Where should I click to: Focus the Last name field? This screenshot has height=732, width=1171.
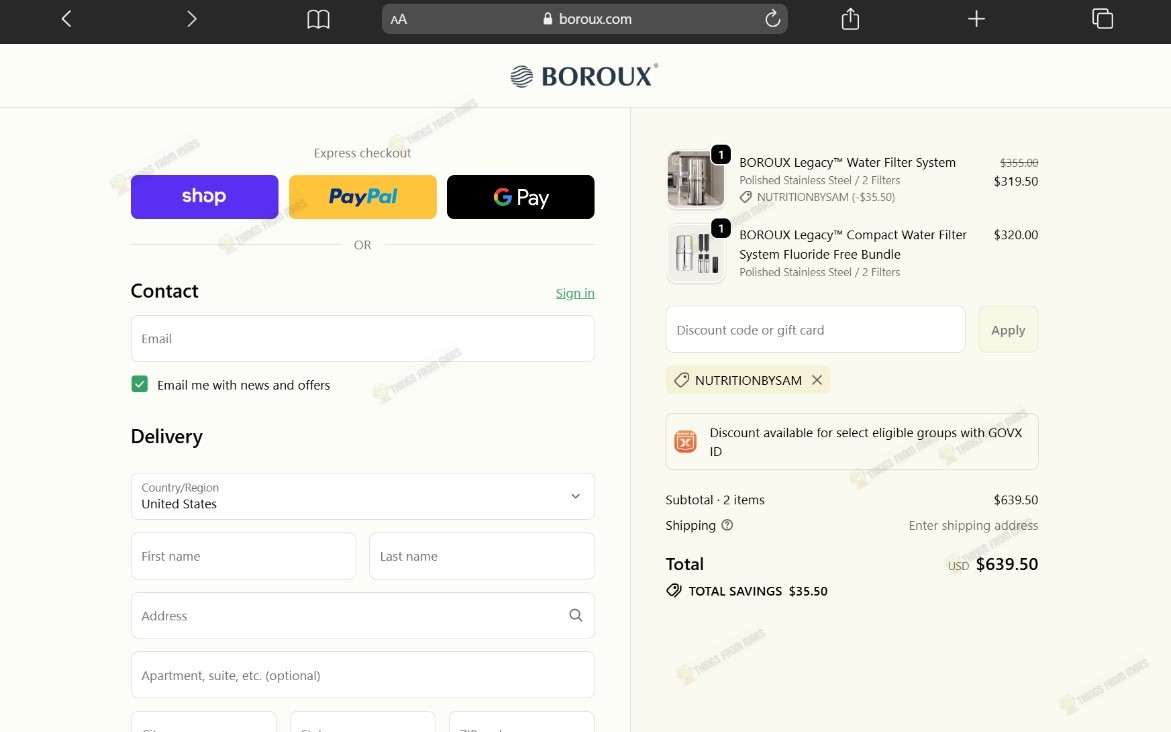tap(482, 556)
